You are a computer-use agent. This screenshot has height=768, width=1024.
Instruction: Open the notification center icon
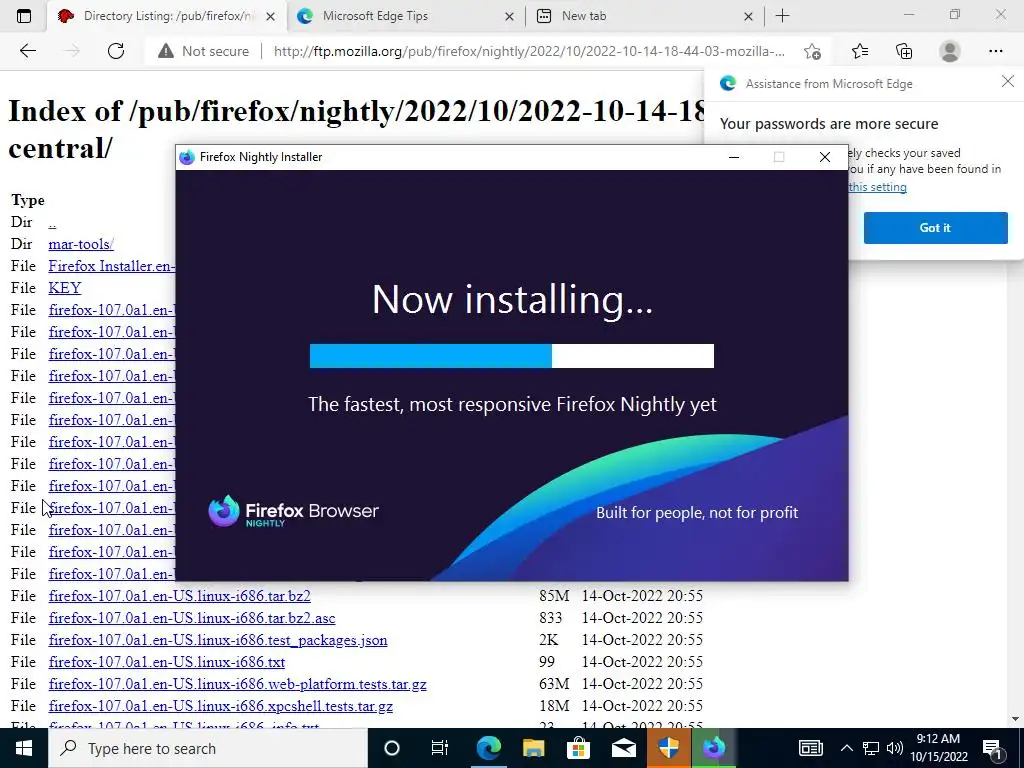(992, 748)
